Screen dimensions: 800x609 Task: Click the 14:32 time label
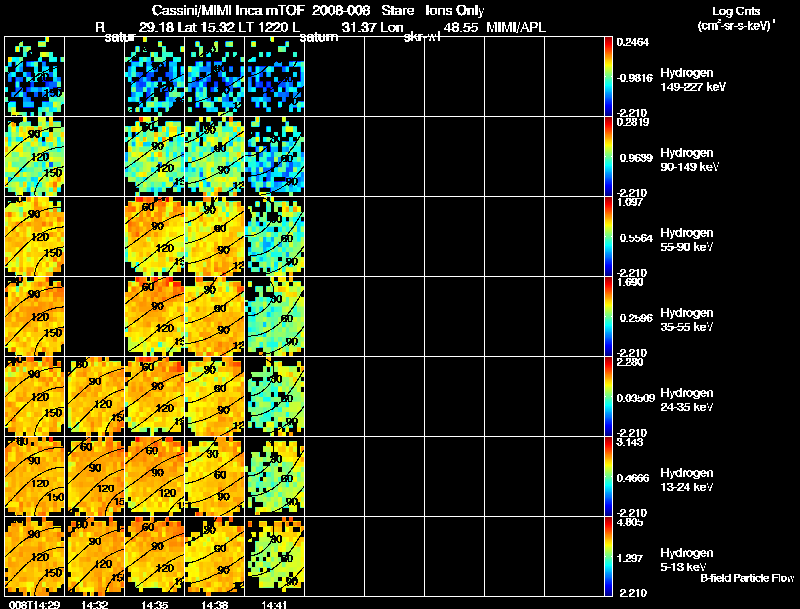pyautogui.click(x=94, y=605)
